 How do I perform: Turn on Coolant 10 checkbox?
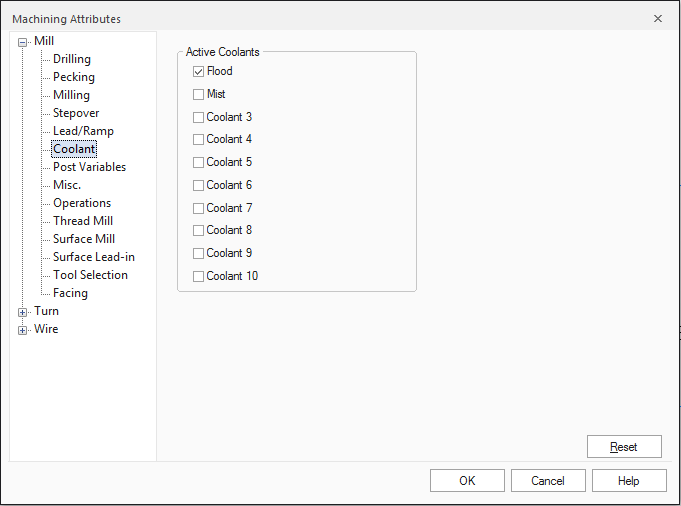click(x=198, y=277)
